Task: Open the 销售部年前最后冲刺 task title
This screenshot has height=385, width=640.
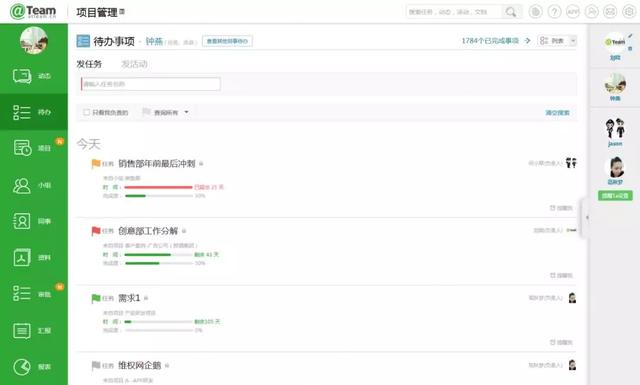Action: click(157, 164)
